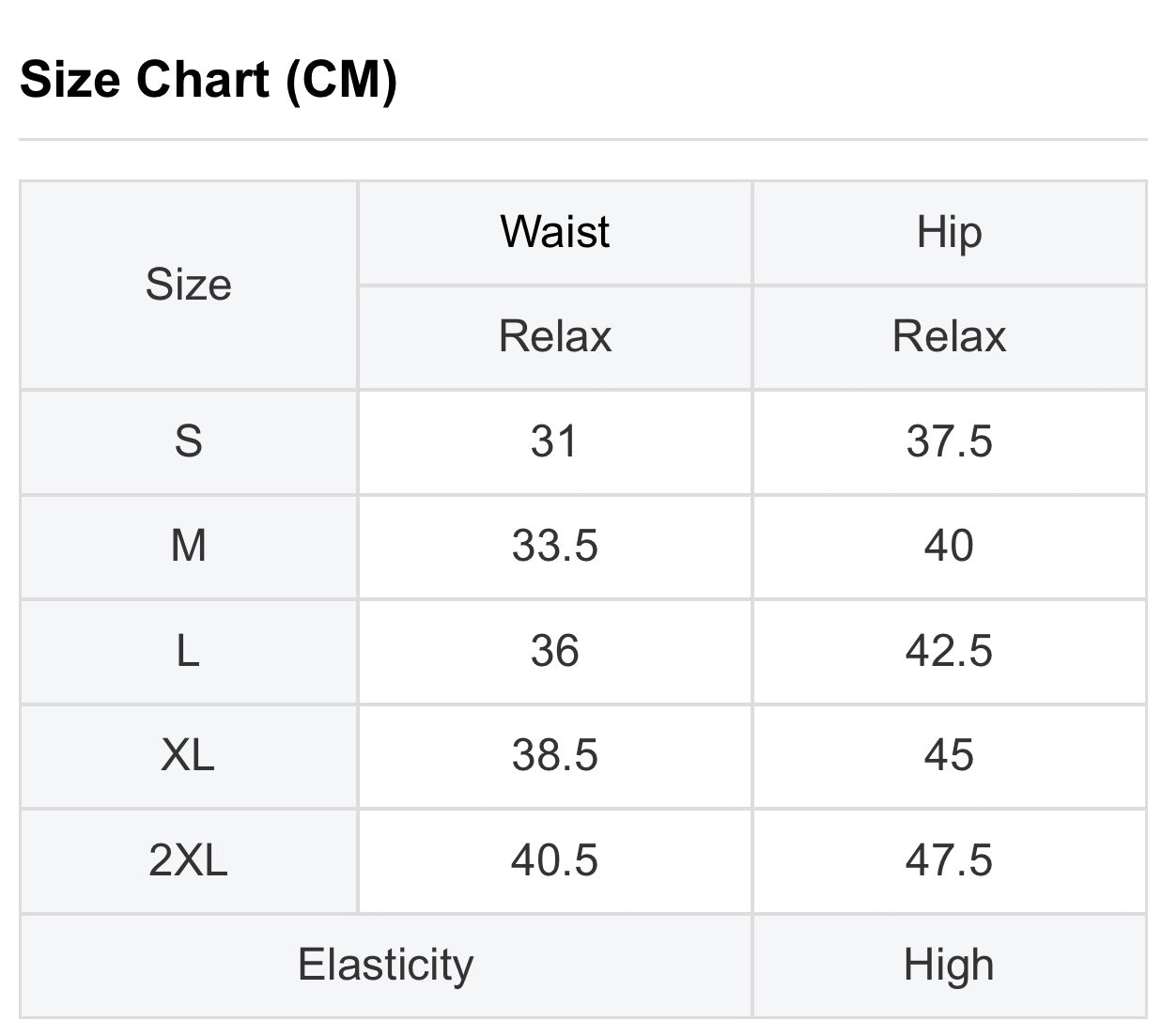Click the L size row label
This screenshot has height=1036, width=1162.
188,651
